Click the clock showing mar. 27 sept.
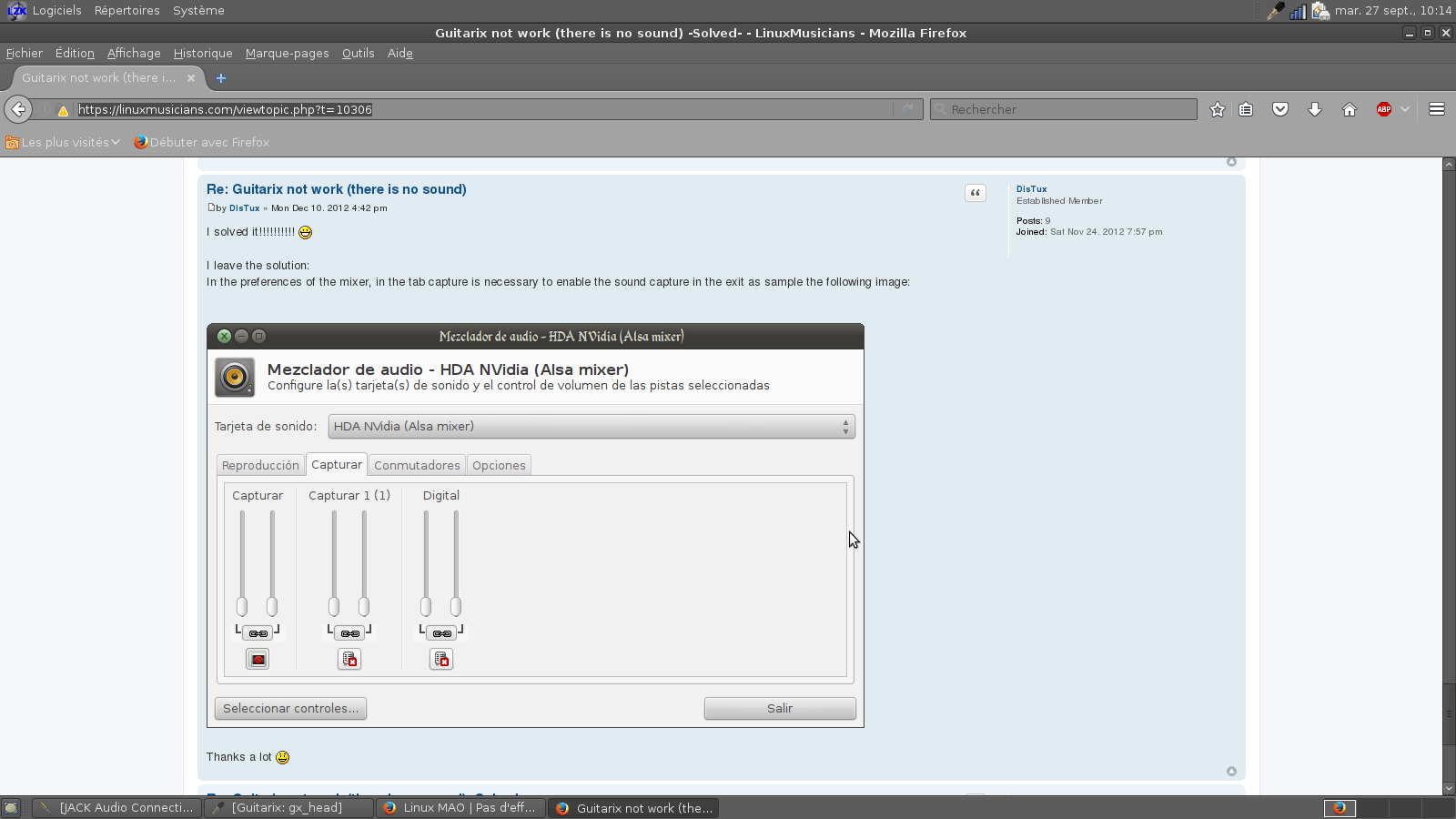The height and width of the screenshot is (819, 1456). (1393, 11)
